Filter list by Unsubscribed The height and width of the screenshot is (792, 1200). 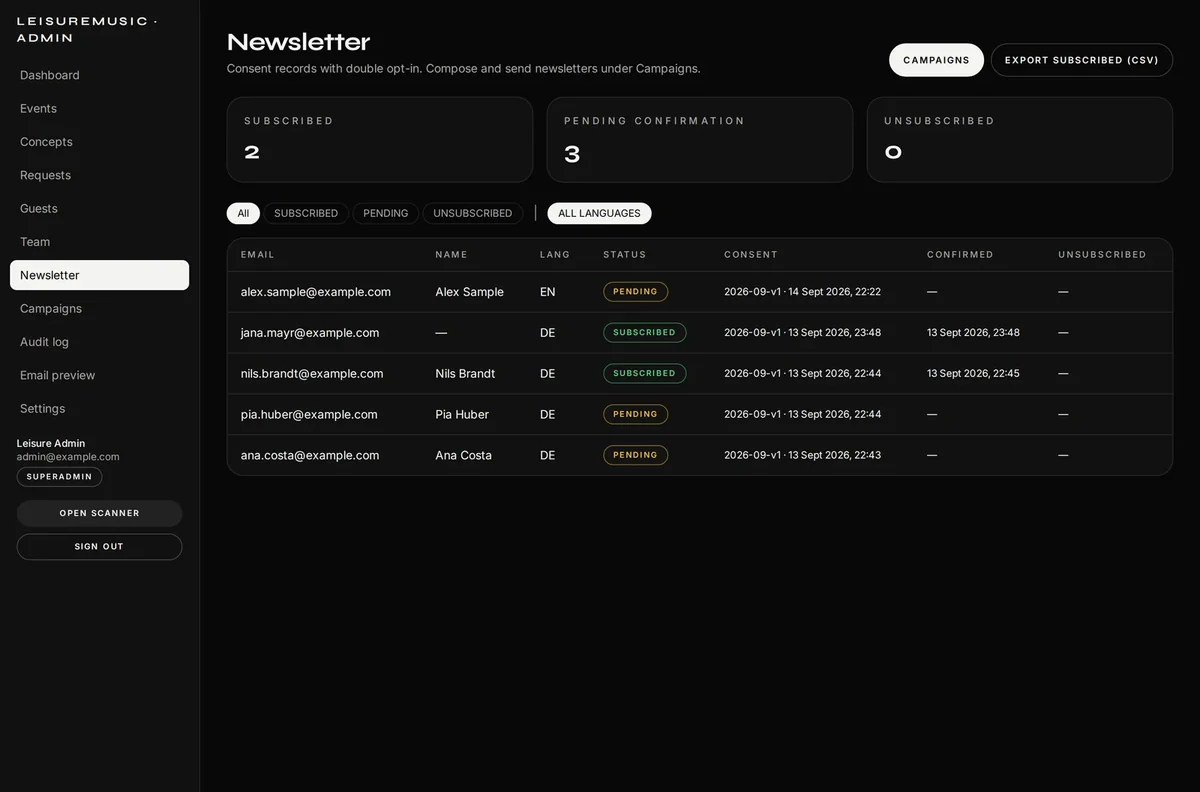point(472,213)
